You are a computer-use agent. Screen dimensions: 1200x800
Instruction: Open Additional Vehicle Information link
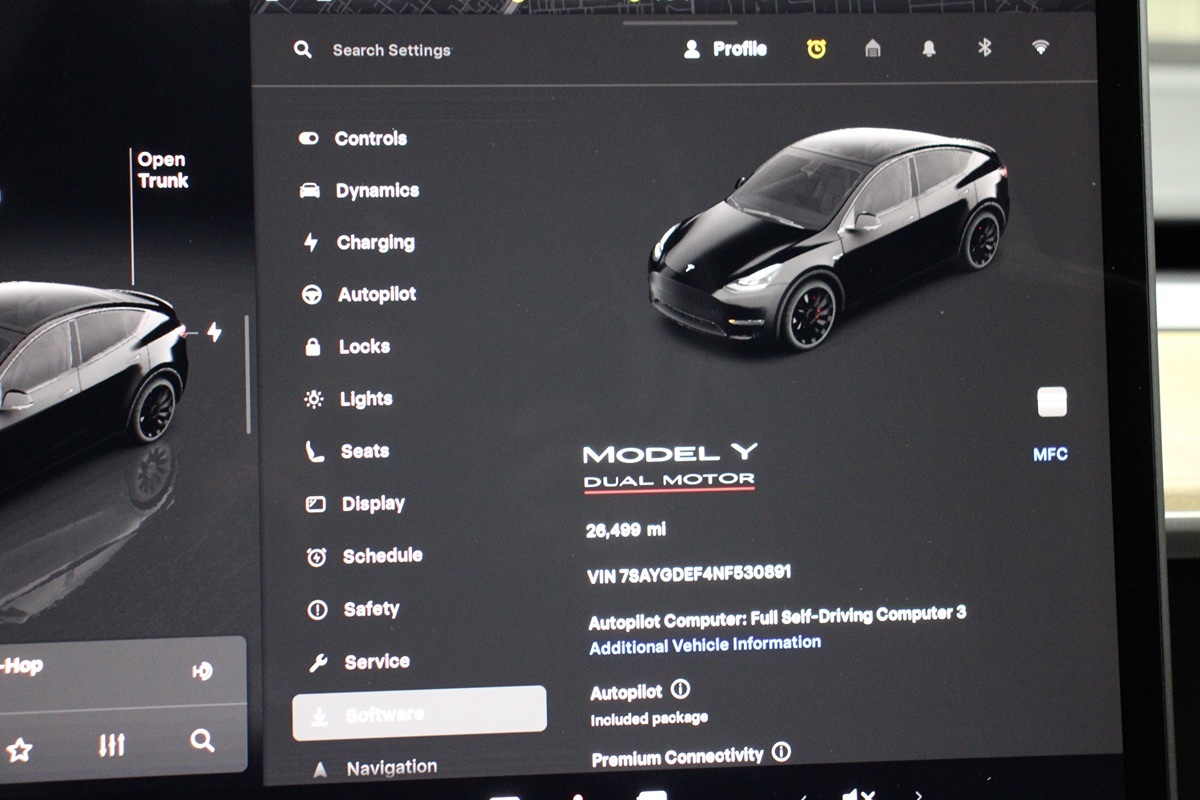click(705, 645)
